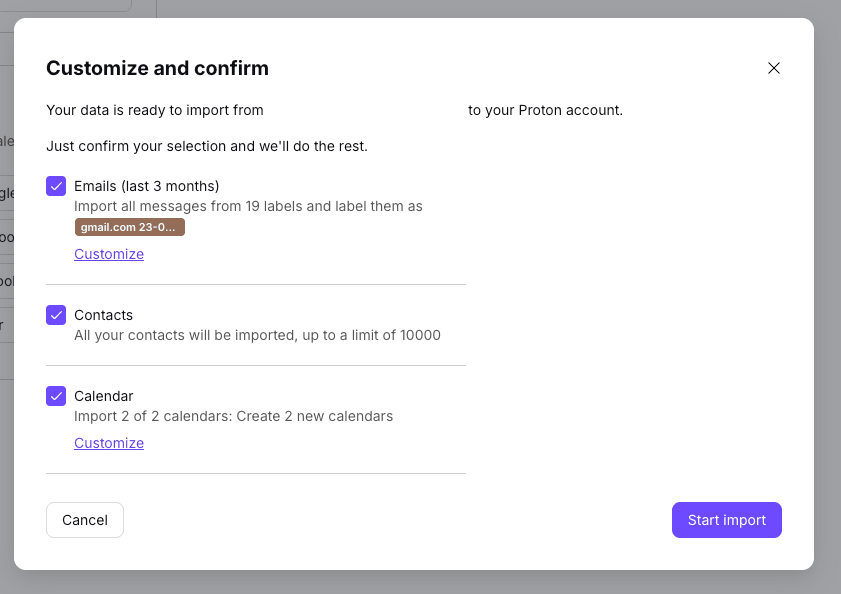Open Customize link under Calendar

click(109, 443)
